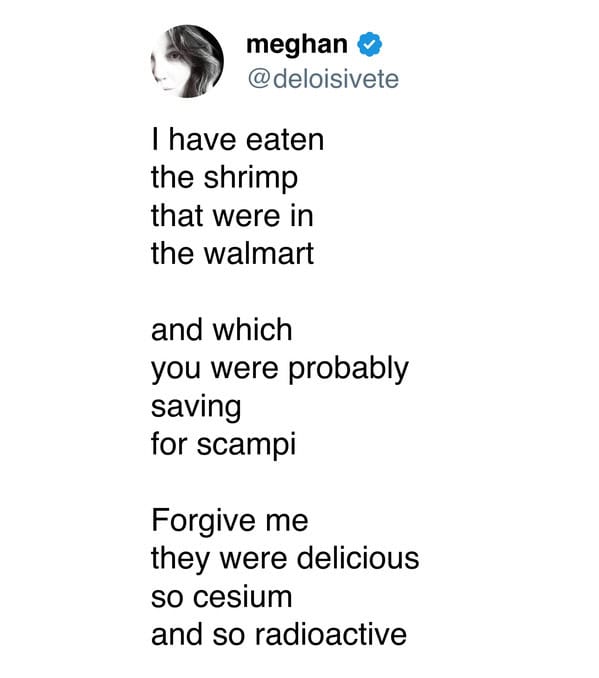Click the word "and" in final line

coord(177,634)
